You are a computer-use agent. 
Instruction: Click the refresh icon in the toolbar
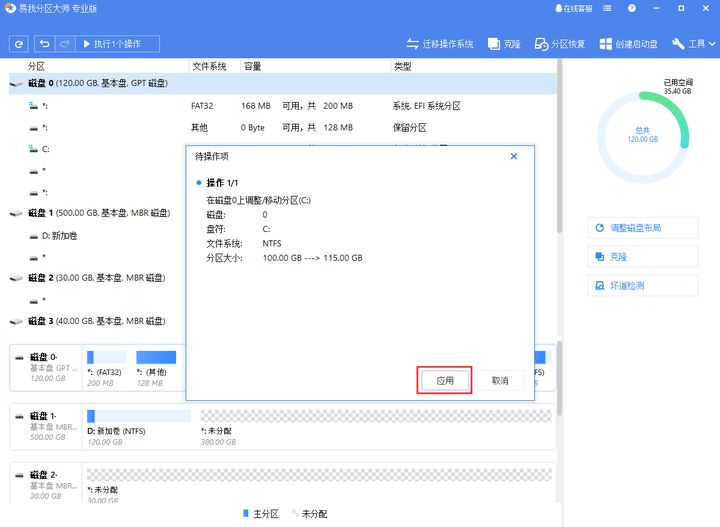click(x=19, y=44)
